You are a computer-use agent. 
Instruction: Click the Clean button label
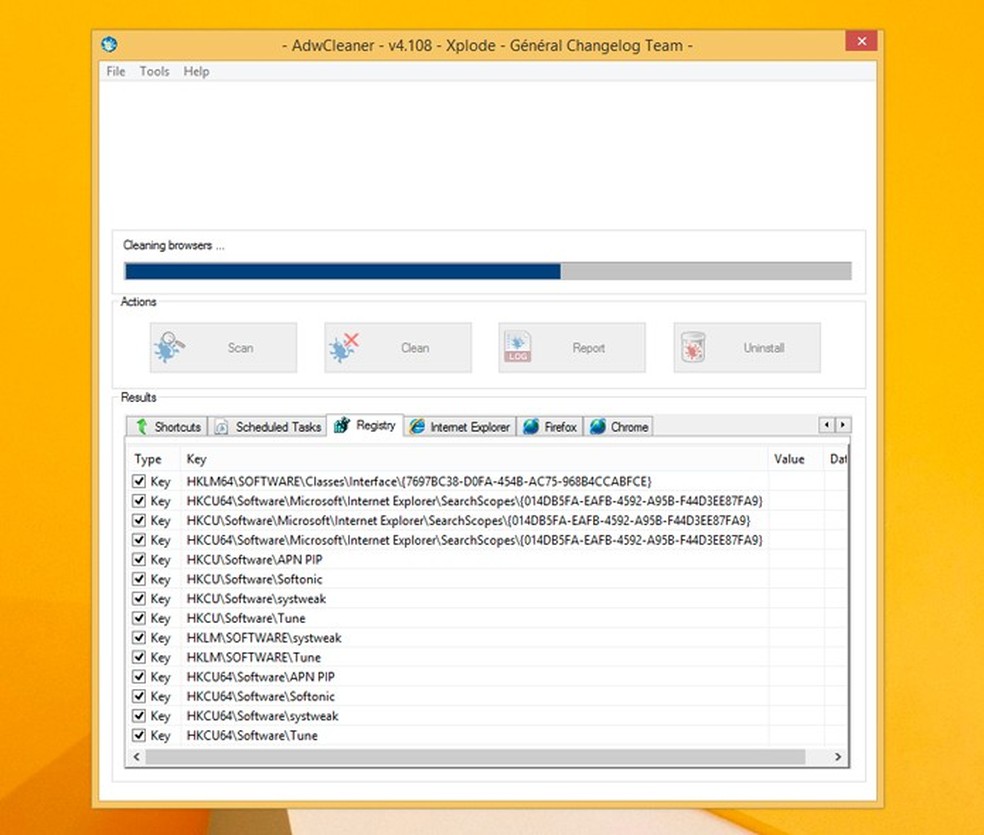tap(415, 348)
